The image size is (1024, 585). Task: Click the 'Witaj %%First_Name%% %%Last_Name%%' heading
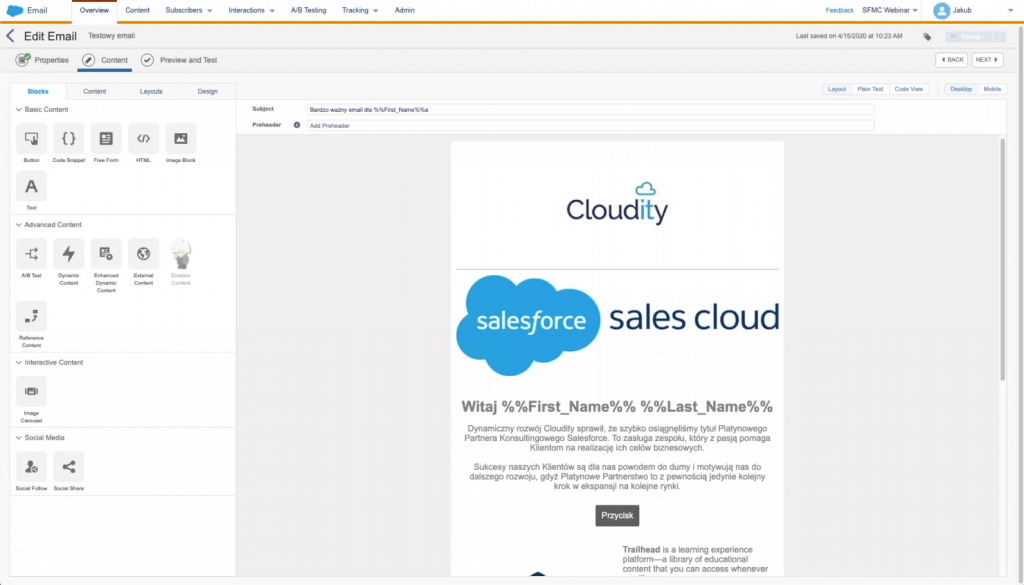(x=617, y=407)
